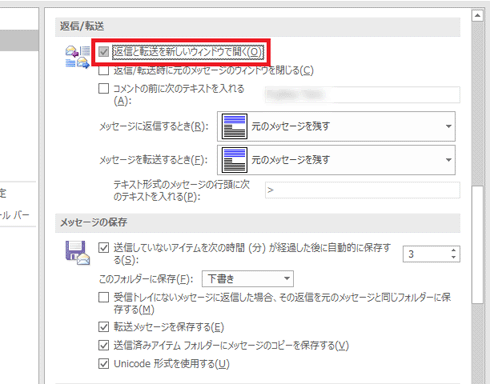This screenshot has width=490, height=384.
Task: Click label メッセージを転送するとき(F):
Action: 154,160
